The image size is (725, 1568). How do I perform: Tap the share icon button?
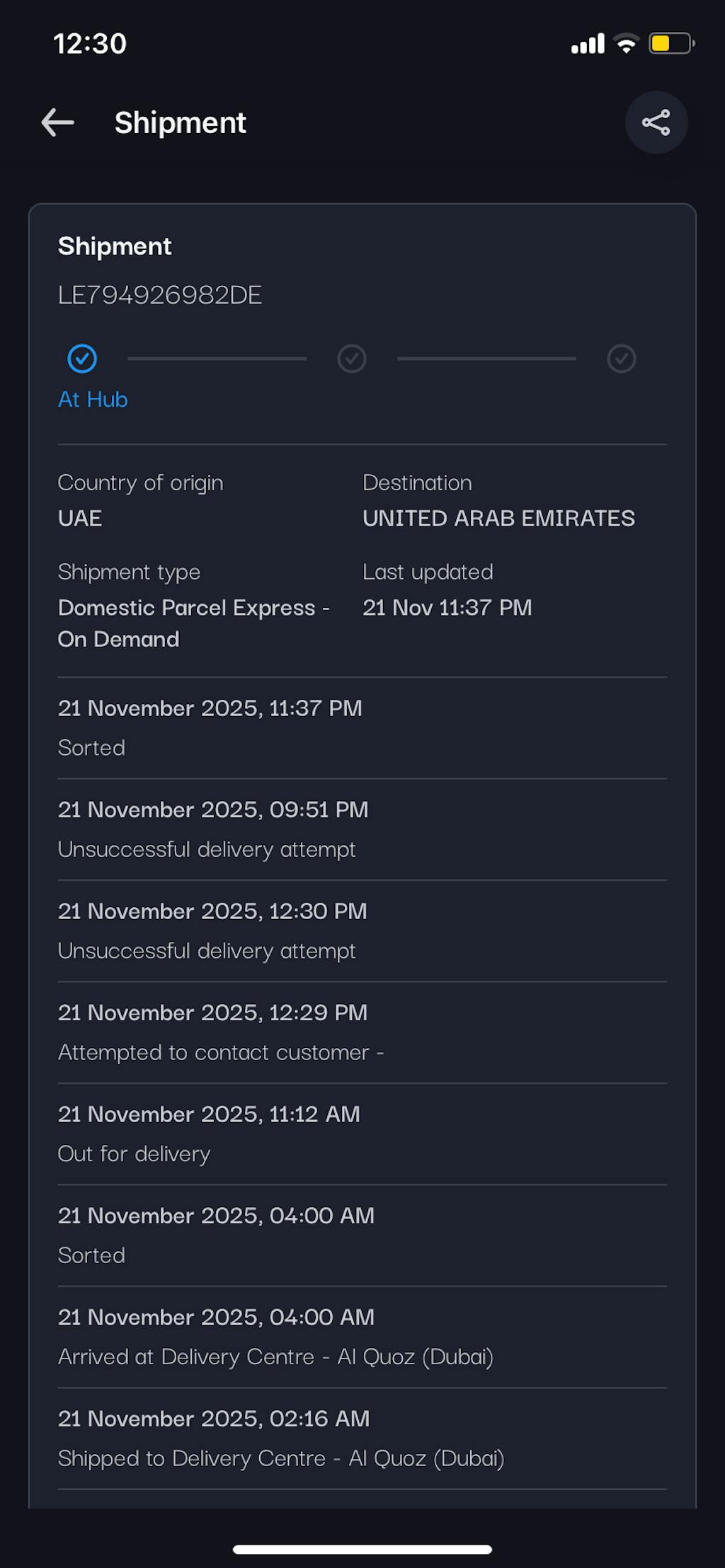[656, 122]
